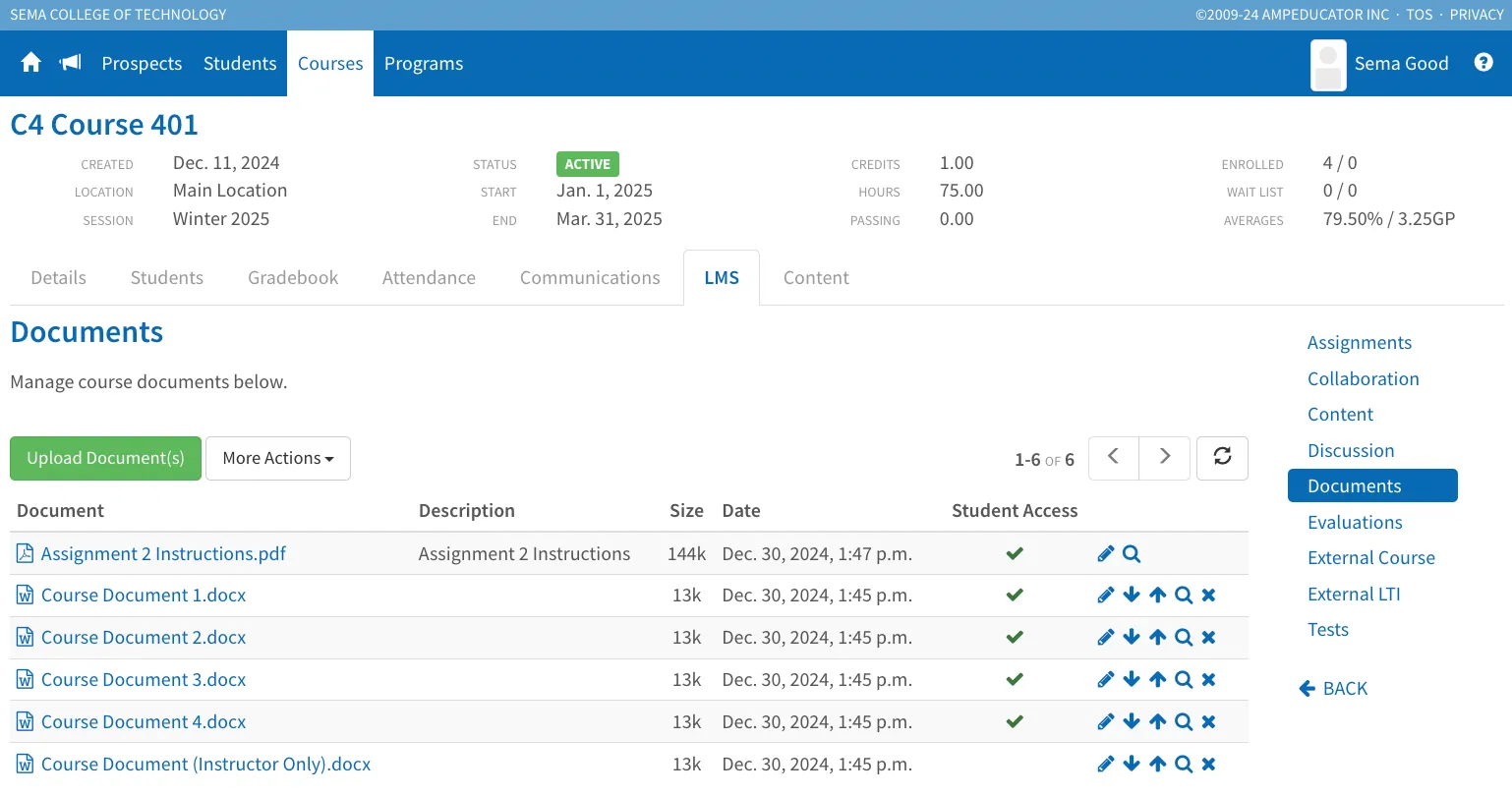This screenshot has height=796, width=1512.
Task: Open the PRIVACY link in header
Action: tap(1477, 15)
